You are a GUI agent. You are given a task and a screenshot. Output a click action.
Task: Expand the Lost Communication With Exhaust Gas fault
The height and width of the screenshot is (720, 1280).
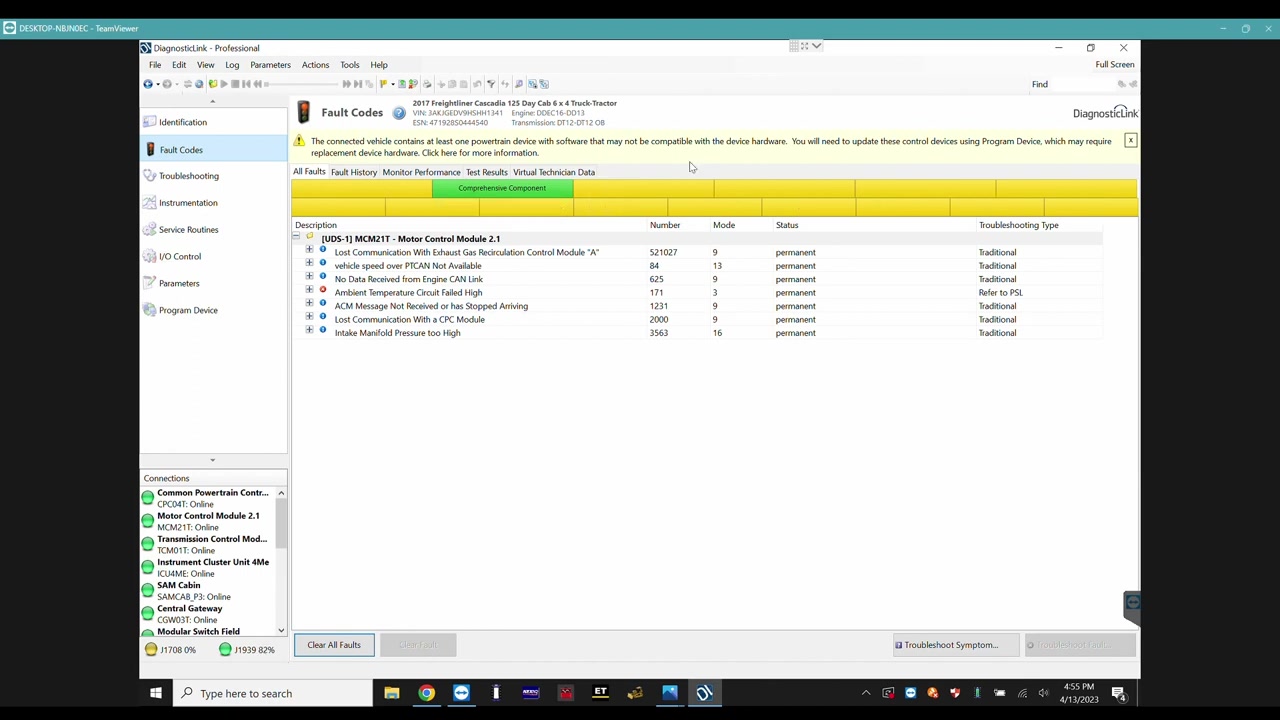[x=309, y=250]
